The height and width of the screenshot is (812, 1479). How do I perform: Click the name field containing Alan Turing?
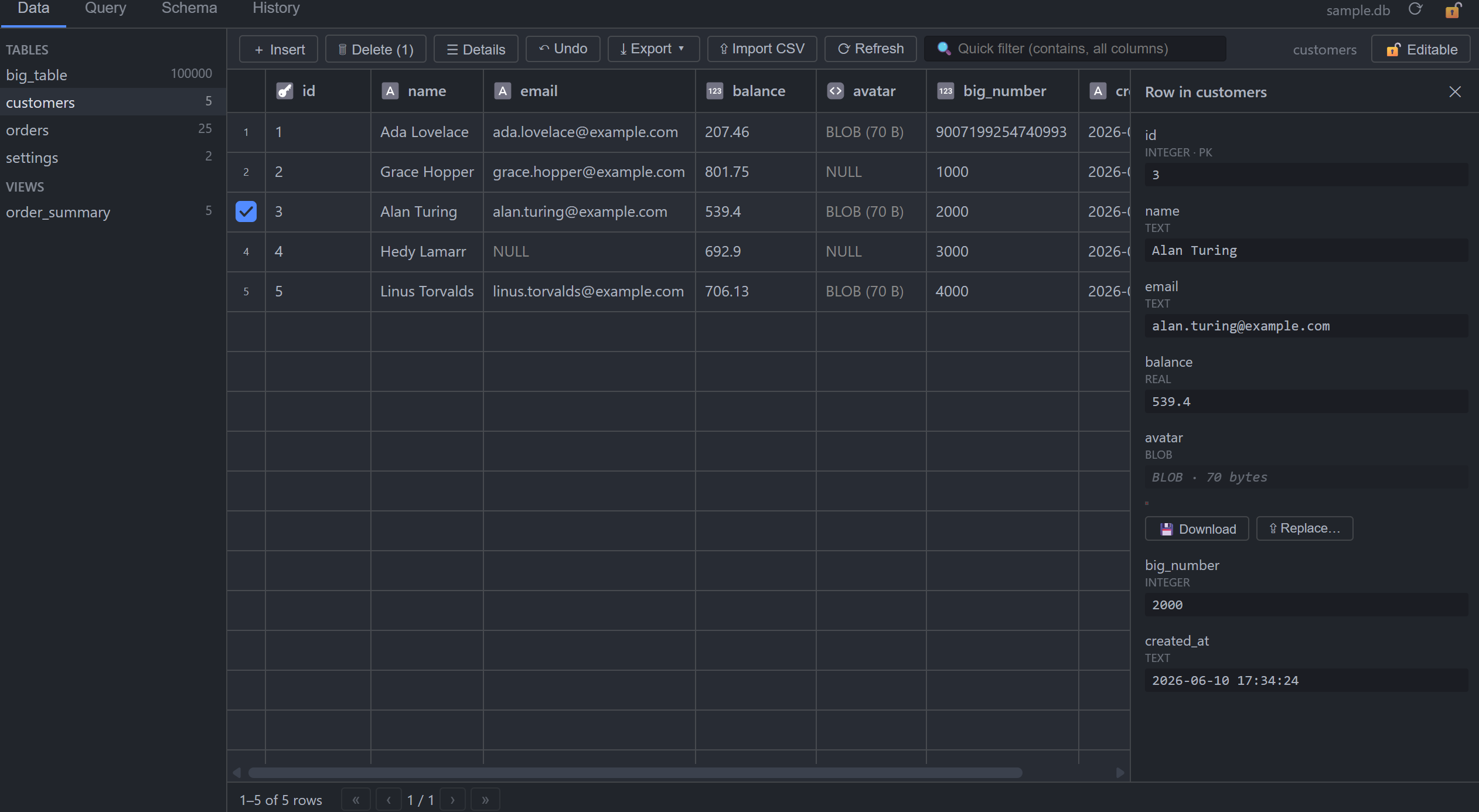coord(1306,250)
